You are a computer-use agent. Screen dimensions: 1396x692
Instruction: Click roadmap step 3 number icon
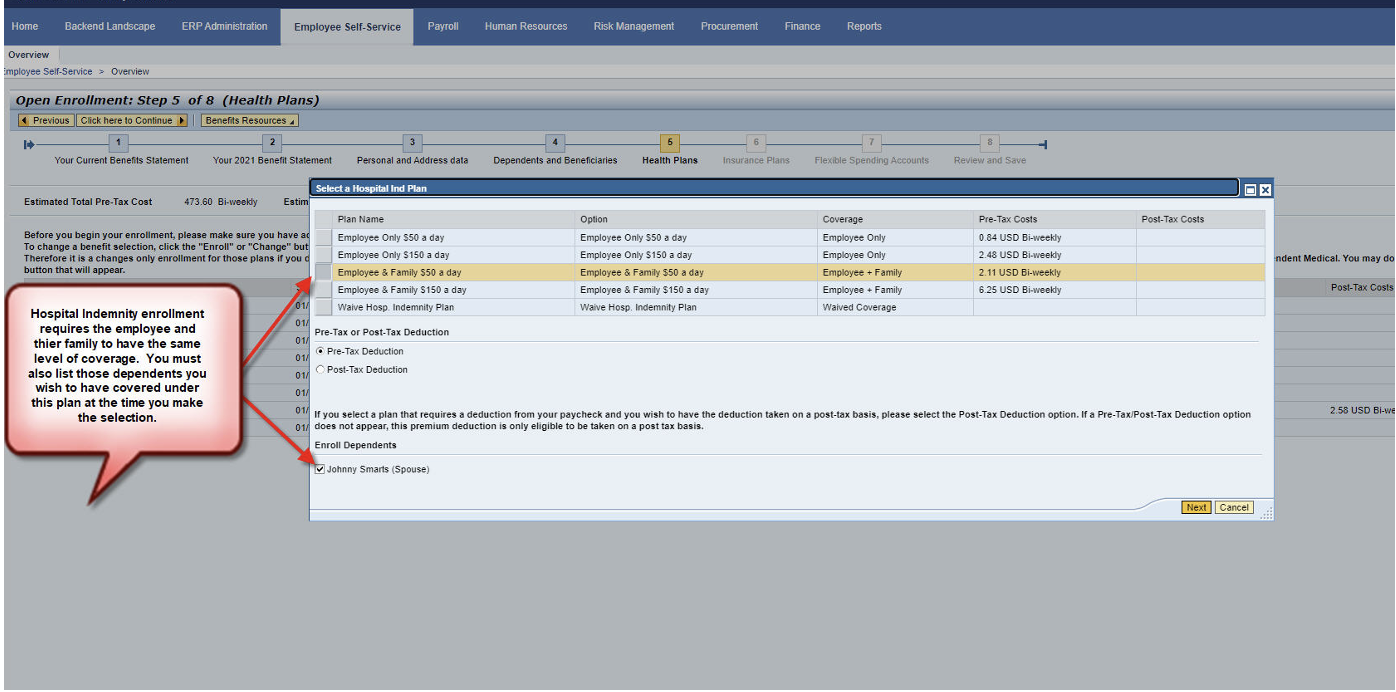tap(412, 144)
